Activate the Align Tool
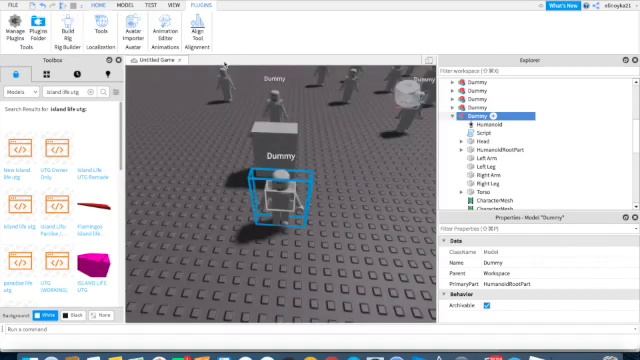This screenshot has height=360, width=640. [x=198, y=27]
